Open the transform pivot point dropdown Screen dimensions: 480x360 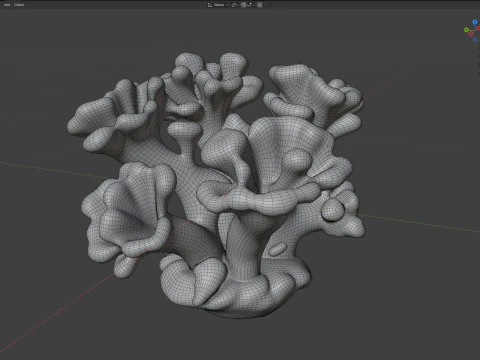pos(235,5)
